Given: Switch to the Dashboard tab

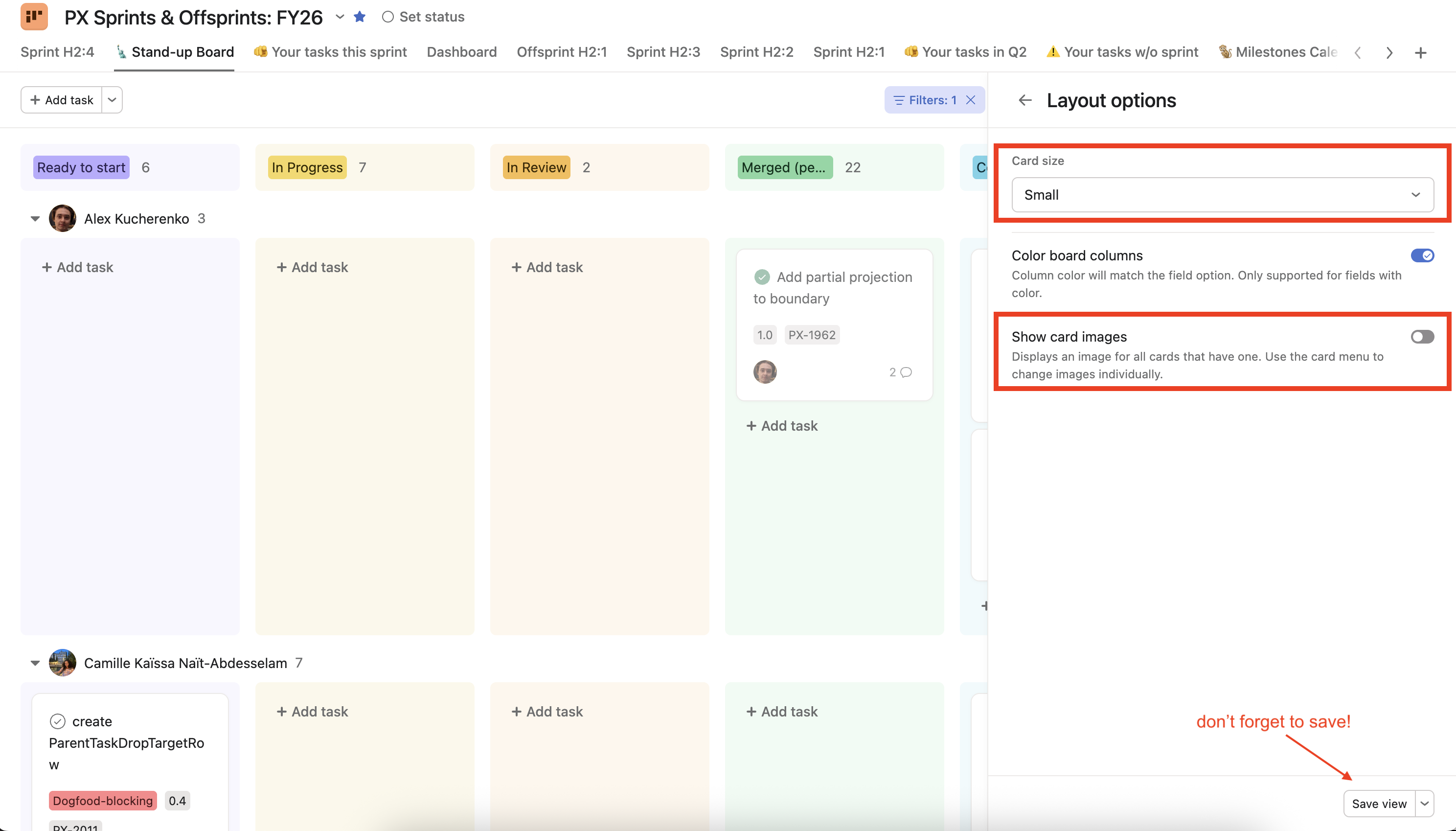Looking at the screenshot, I should [x=461, y=52].
